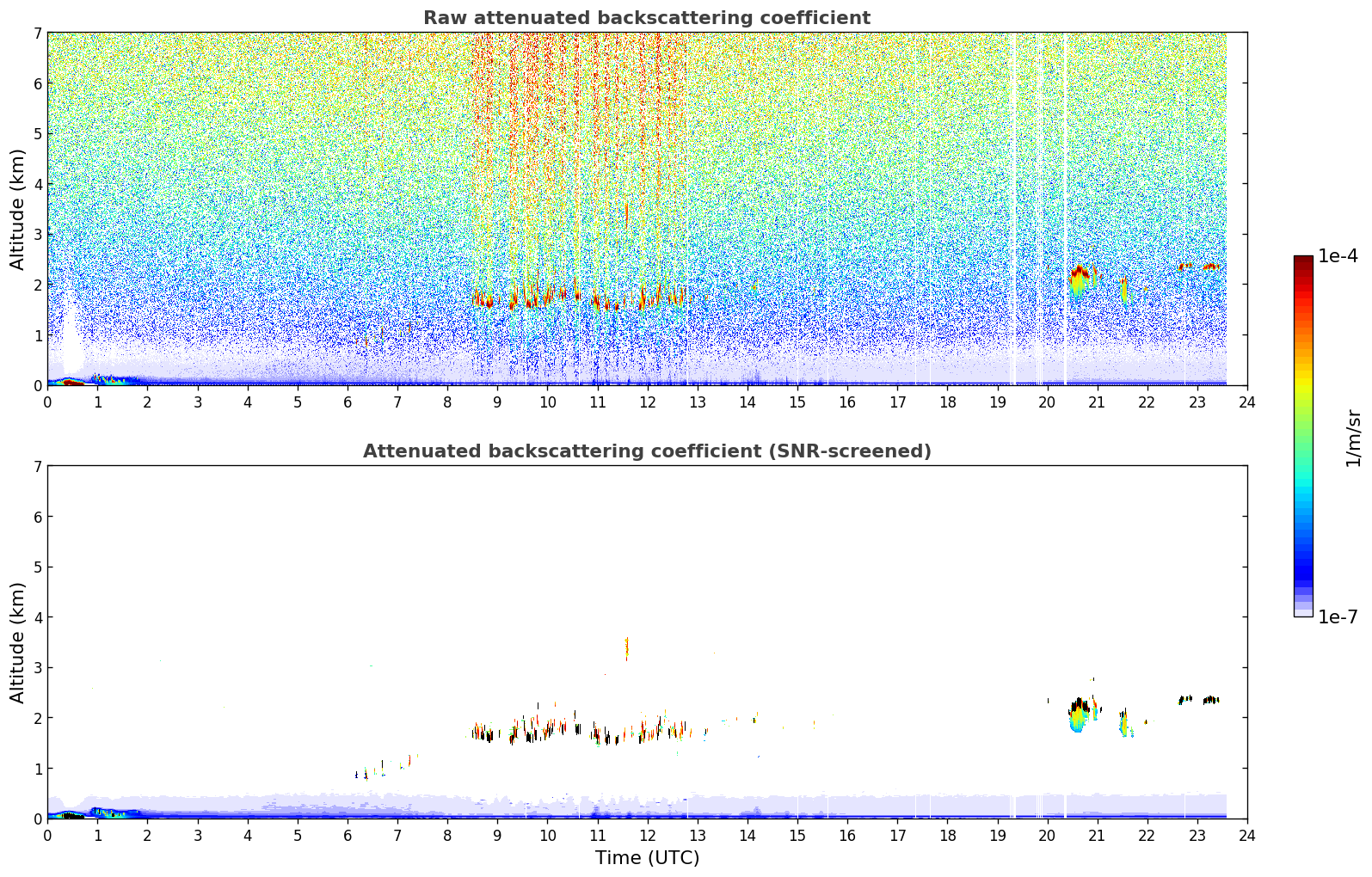
Task: Select the dark red top of the colorbar
Action: (1303, 261)
